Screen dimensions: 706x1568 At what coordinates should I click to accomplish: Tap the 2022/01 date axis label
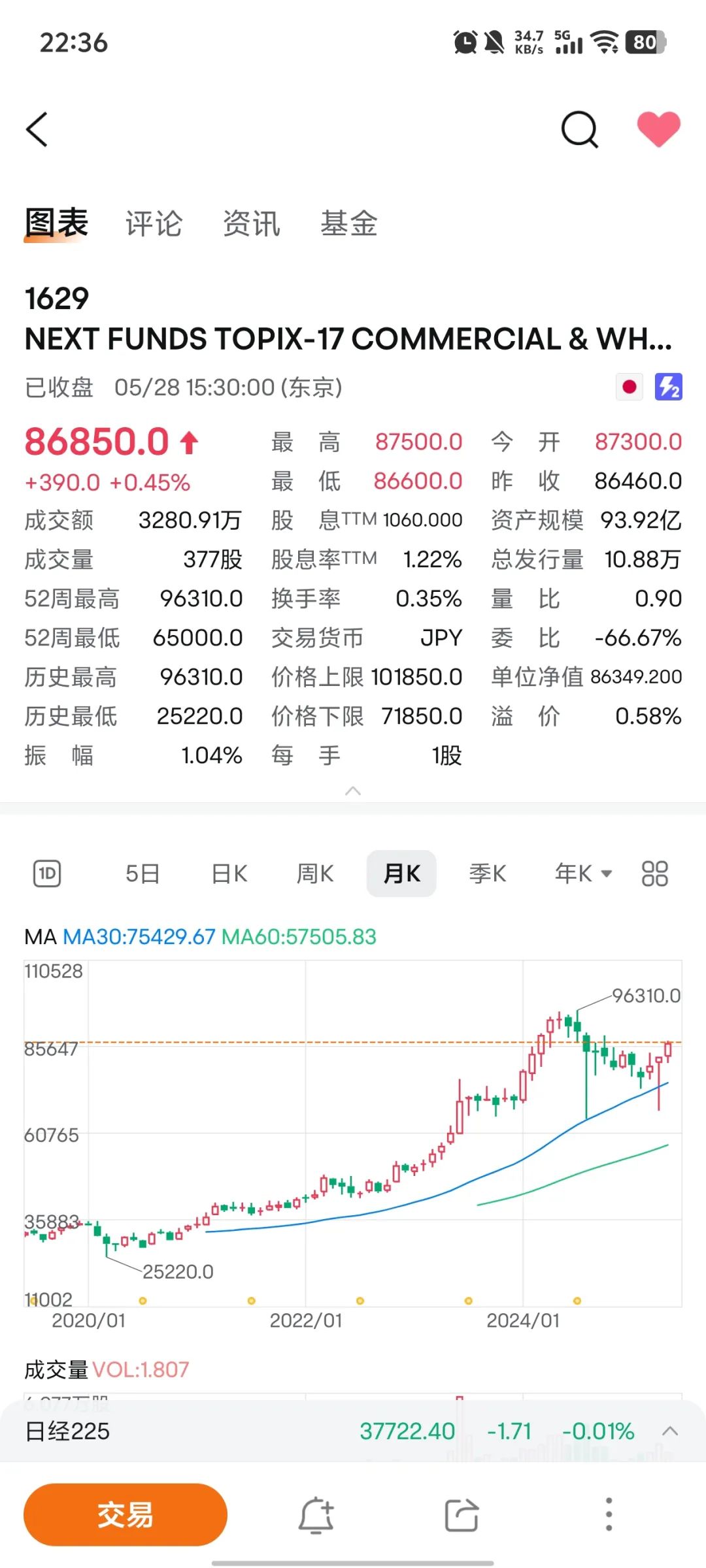(x=306, y=1320)
